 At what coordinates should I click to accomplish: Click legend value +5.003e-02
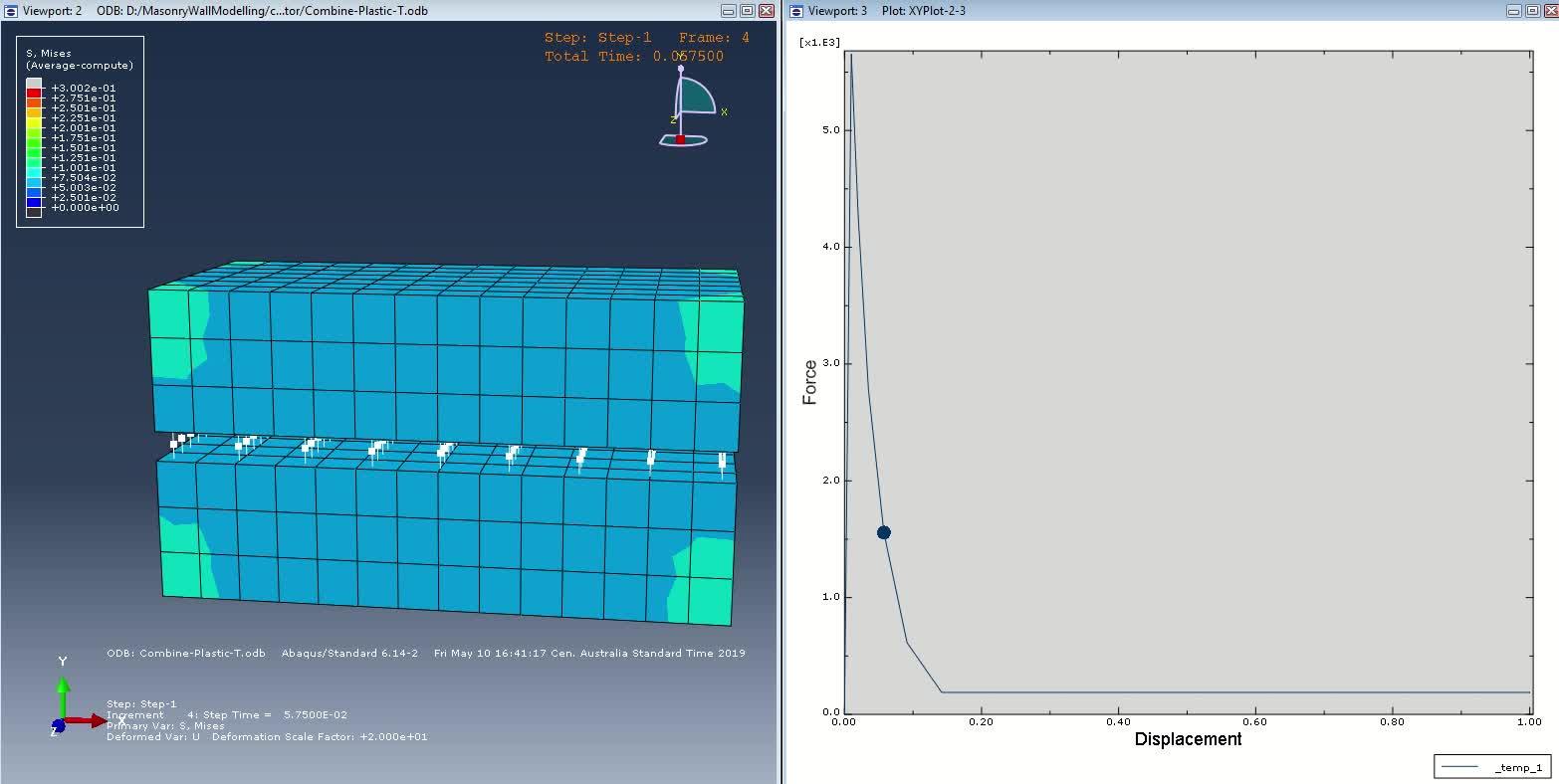pos(84,187)
